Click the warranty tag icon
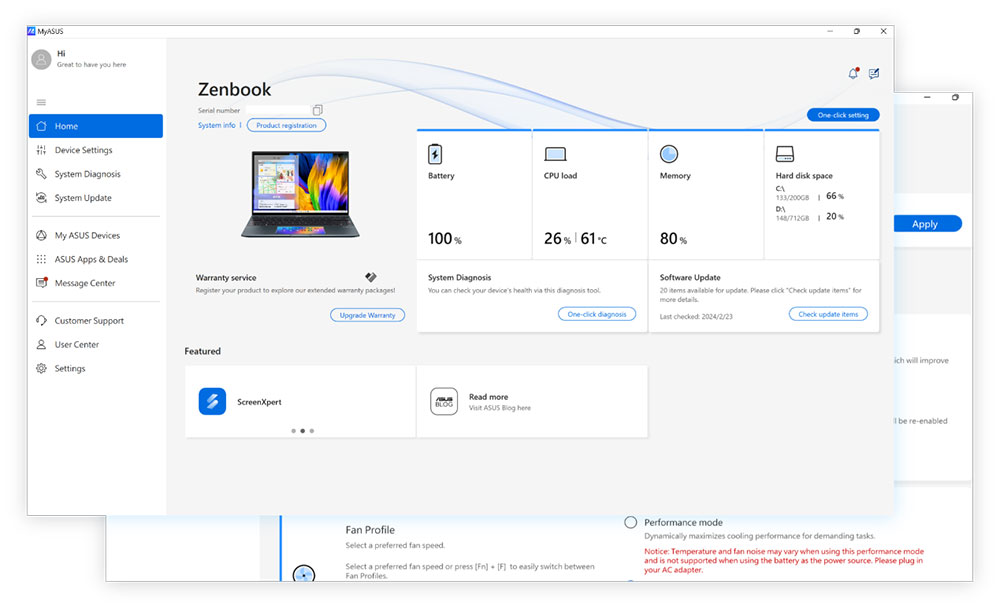The height and width of the screenshot is (610, 1000). [x=371, y=277]
